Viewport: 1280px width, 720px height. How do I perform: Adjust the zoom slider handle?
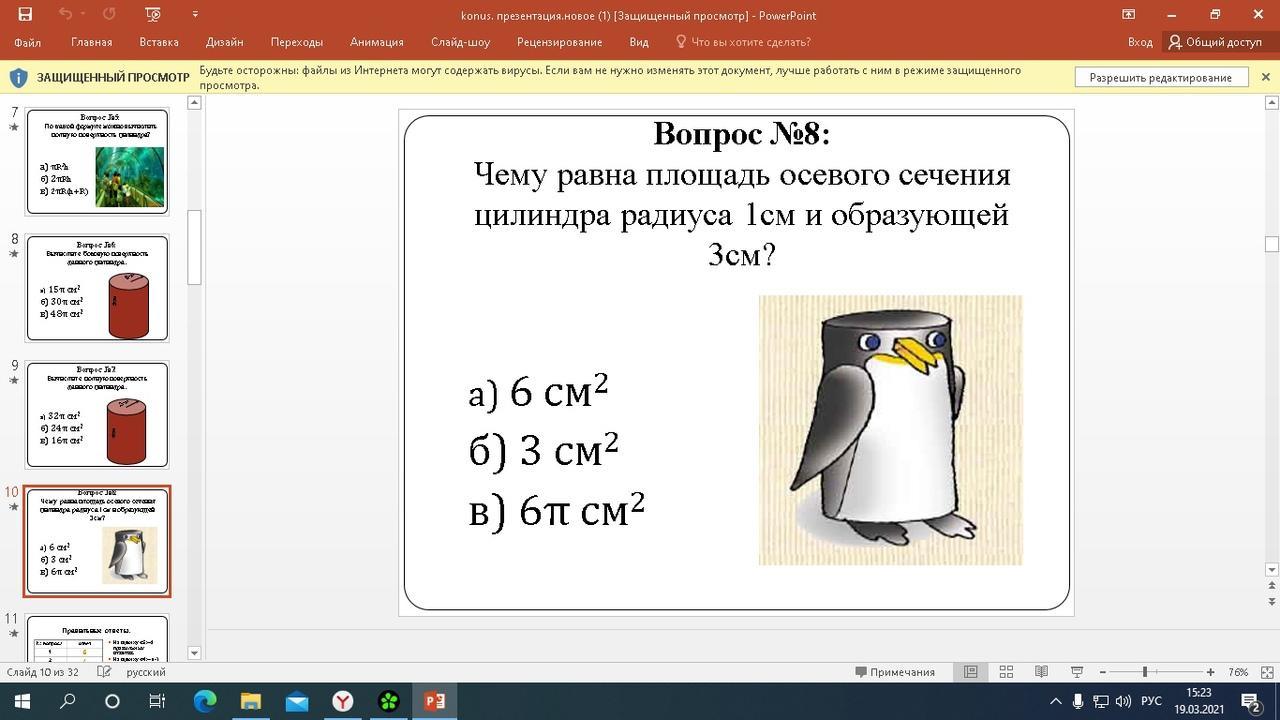tap(1145, 672)
